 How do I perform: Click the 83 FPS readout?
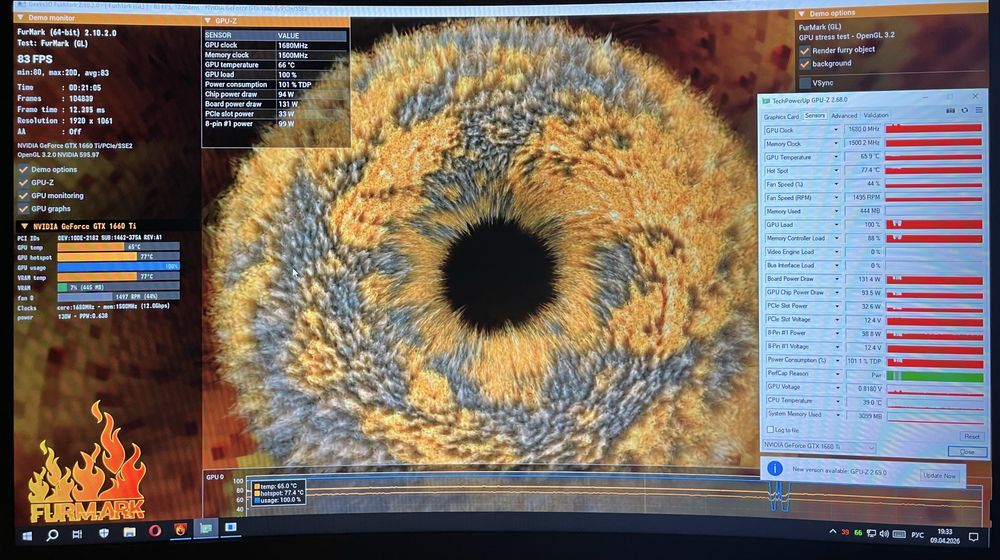coord(35,59)
